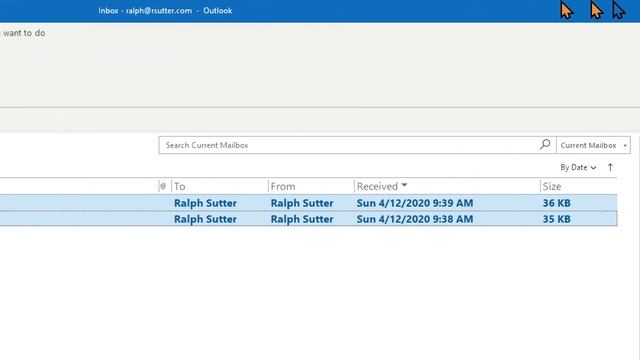Sort messages by the Received column

click(x=377, y=187)
